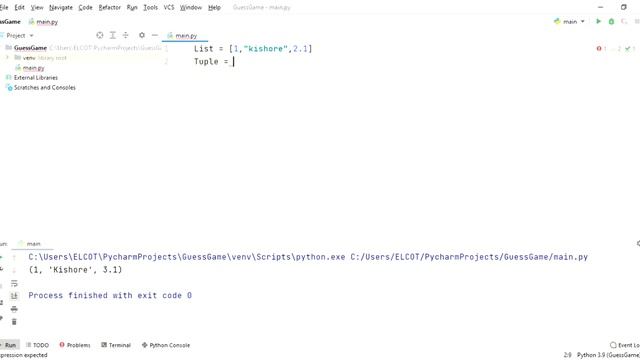Open the Project panel gear options
This screenshot has height=360, width=640.
[142, 35]
